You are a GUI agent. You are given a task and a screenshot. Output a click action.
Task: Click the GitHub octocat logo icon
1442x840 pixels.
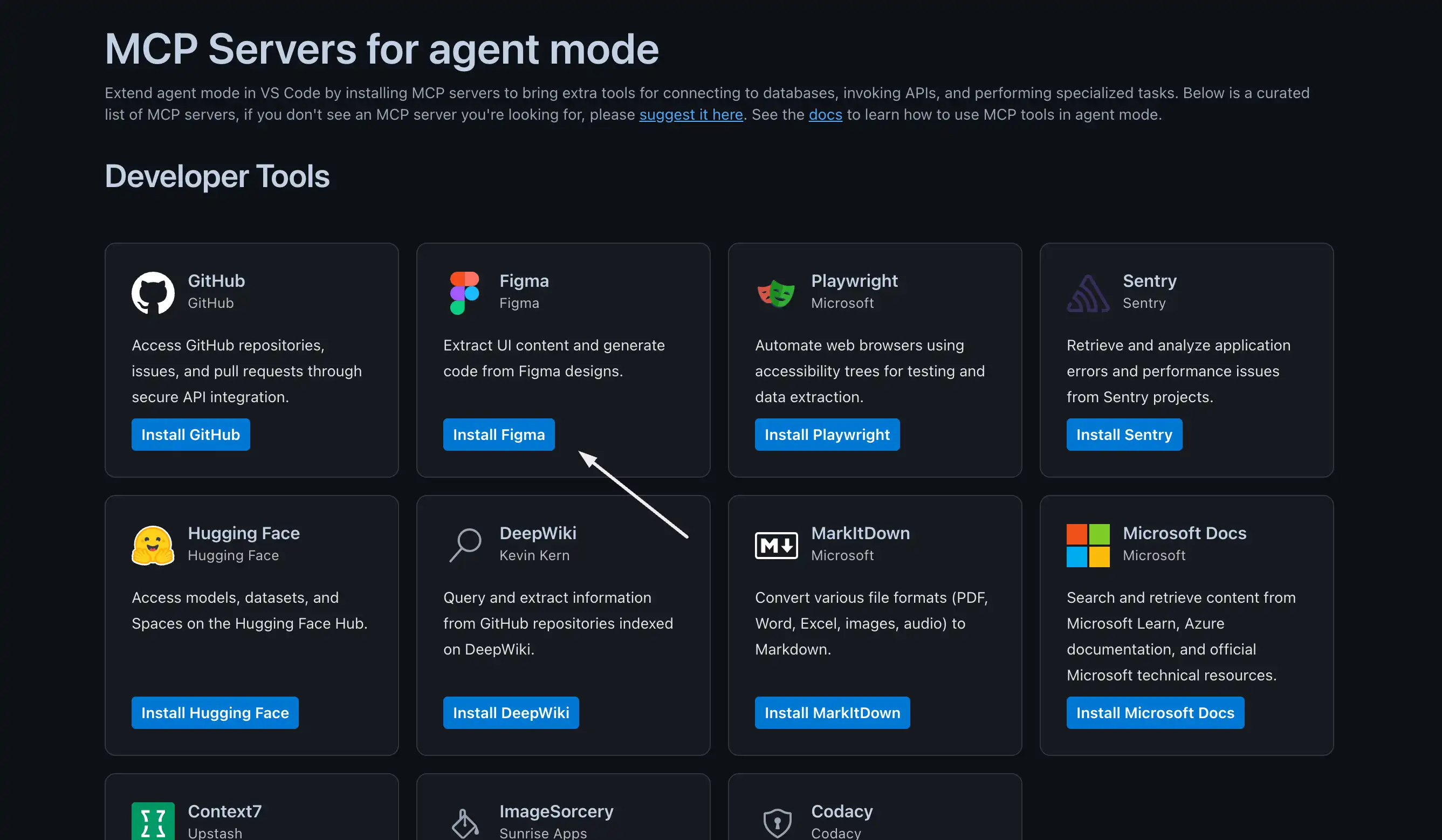(153, 293)
